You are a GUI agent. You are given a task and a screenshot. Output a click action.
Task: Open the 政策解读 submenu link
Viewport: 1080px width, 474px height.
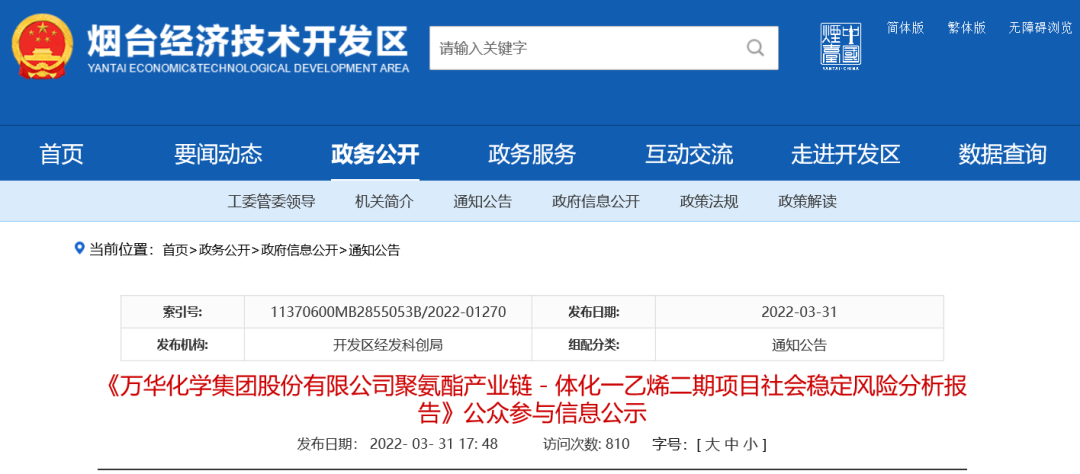point(807,202)
